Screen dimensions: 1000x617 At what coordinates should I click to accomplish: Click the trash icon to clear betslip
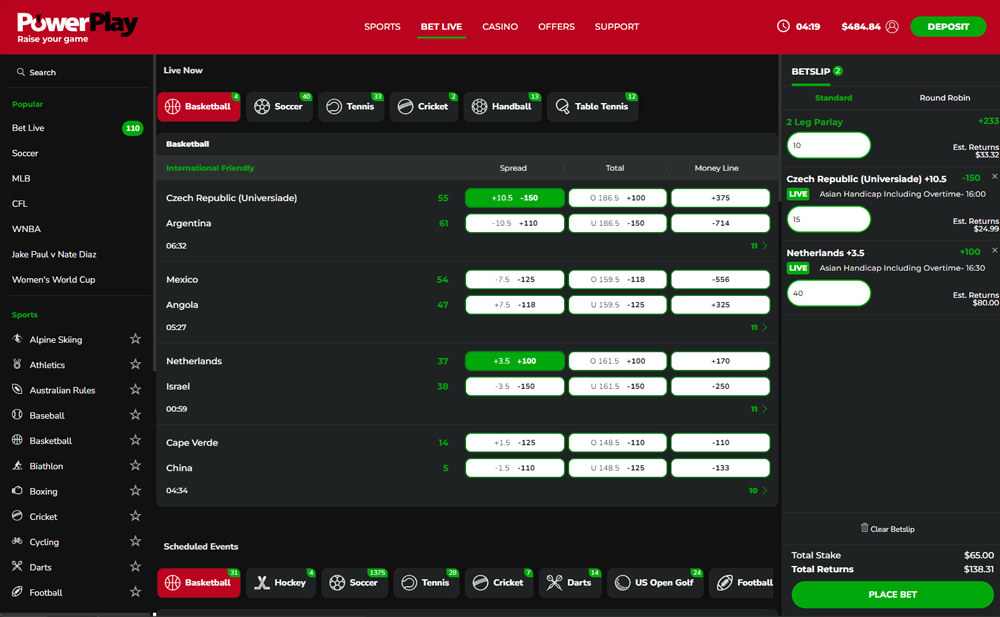[x=864, y=528]
